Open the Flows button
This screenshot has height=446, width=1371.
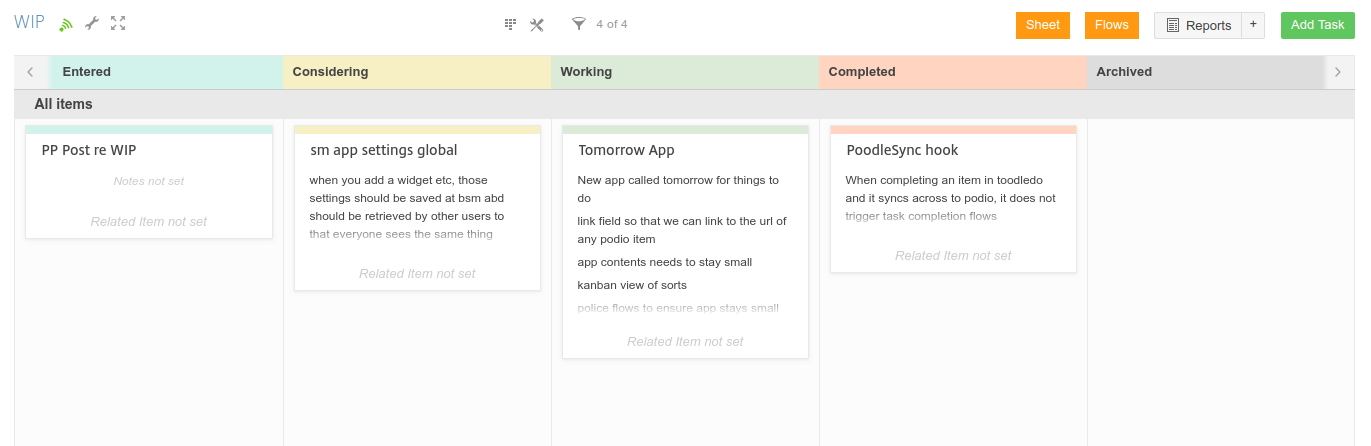click(x=1112, y=25)
